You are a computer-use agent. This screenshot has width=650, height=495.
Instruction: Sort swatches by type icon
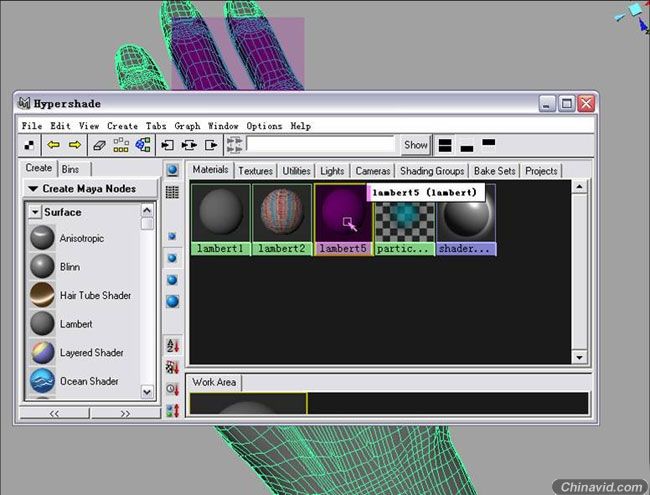click(x=172, y=367)
